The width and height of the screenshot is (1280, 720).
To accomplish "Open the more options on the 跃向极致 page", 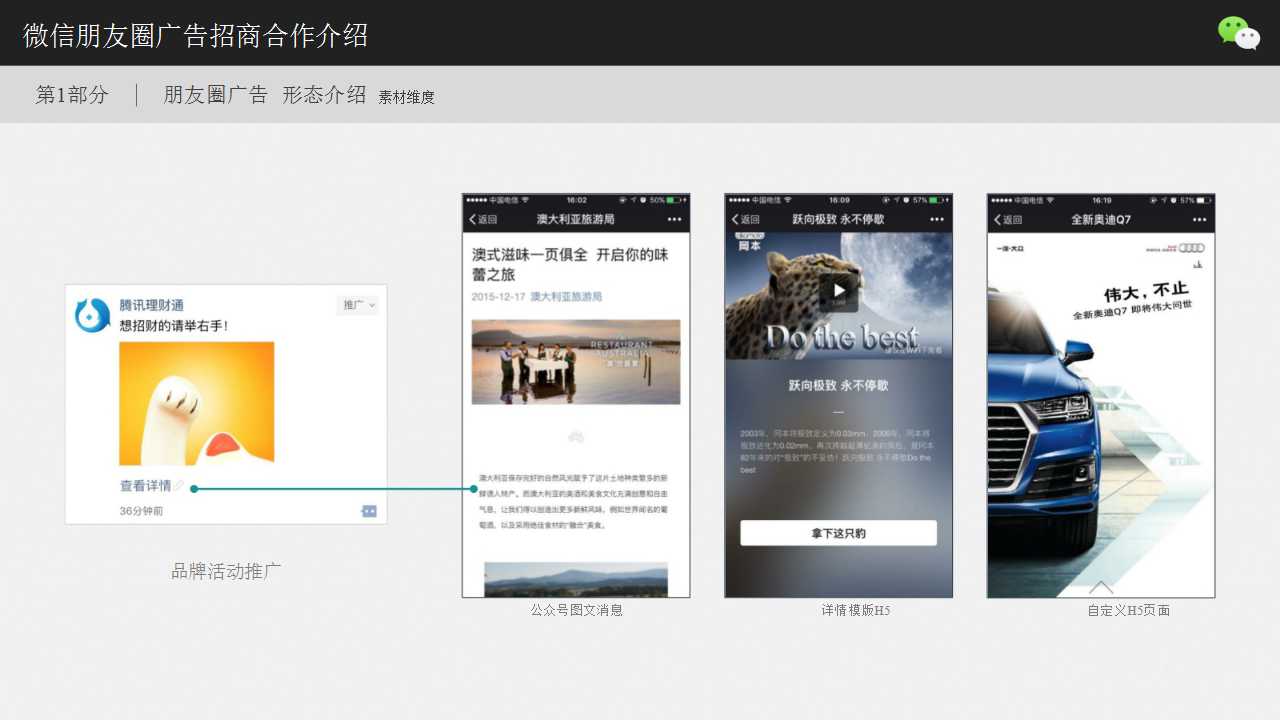I will 937,220.
